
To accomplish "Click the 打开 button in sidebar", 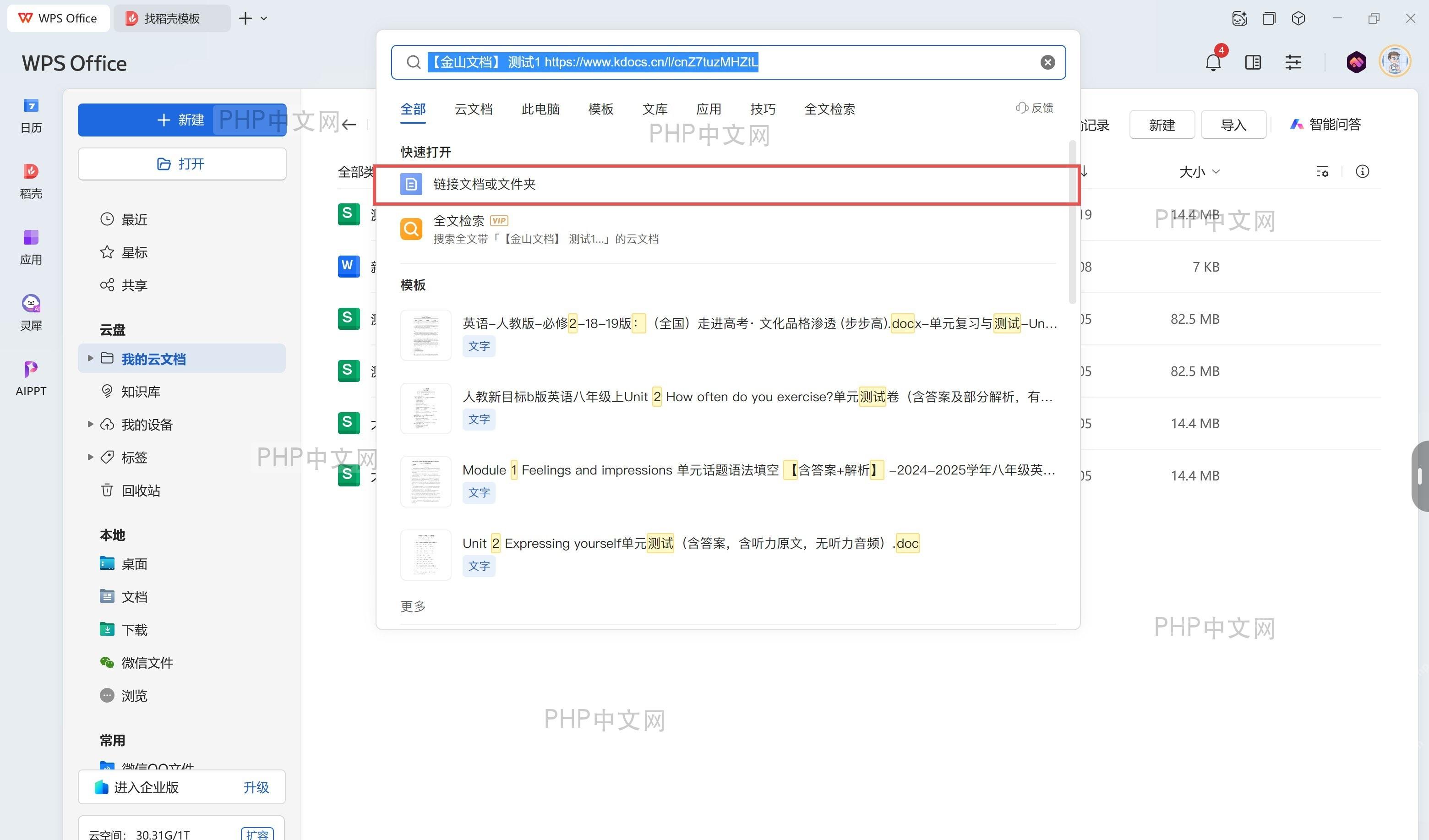I will click(181, 164).
